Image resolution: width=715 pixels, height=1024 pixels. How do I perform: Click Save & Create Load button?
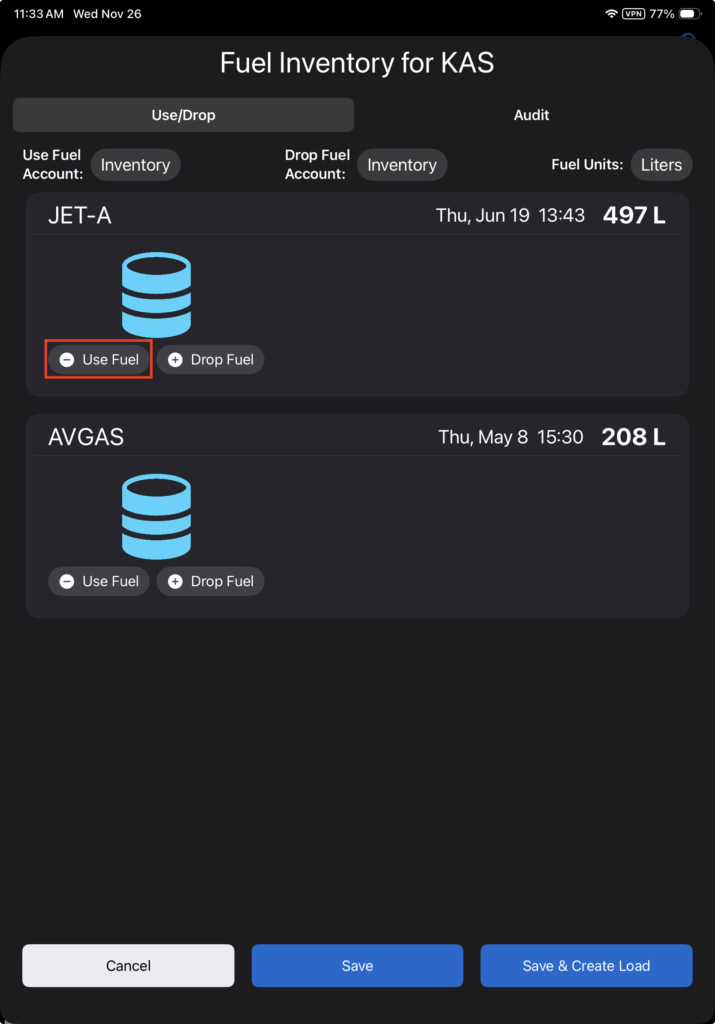click(586, 965)
